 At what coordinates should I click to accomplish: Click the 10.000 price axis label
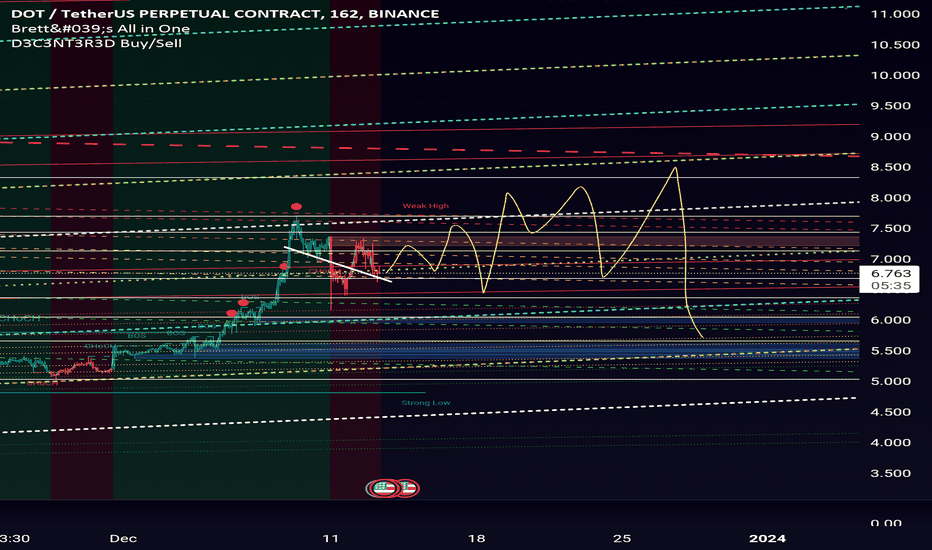(895, 75)
